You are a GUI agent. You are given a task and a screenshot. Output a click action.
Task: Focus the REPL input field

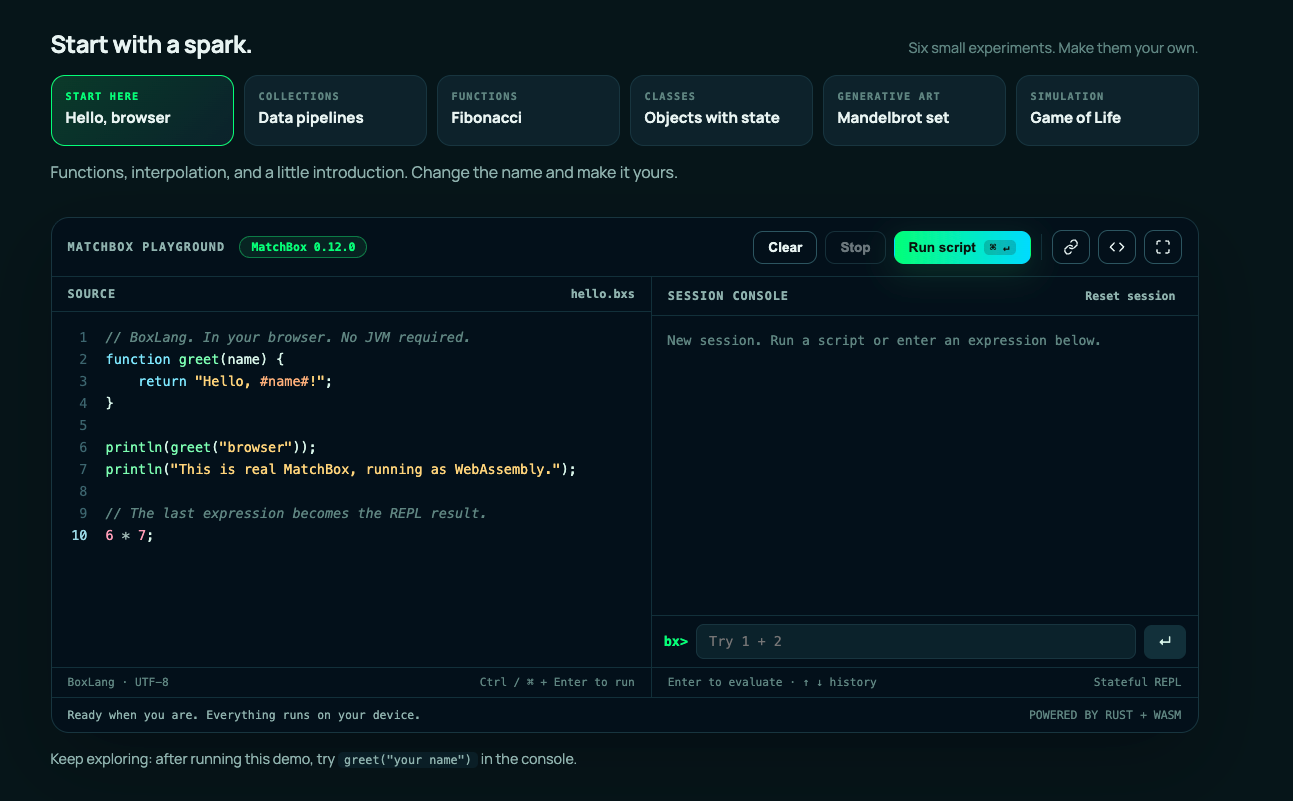pos(915,642)
